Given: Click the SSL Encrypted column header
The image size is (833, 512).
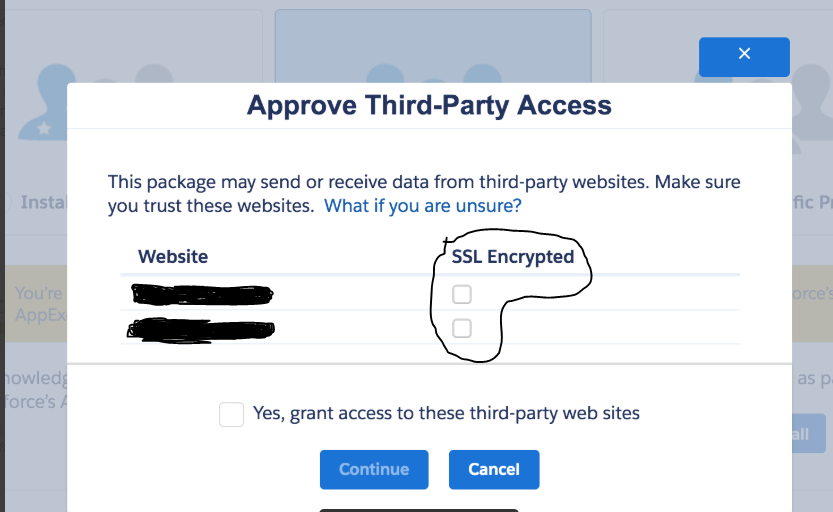Looking at the screenshot, I should tap(513, 257).
